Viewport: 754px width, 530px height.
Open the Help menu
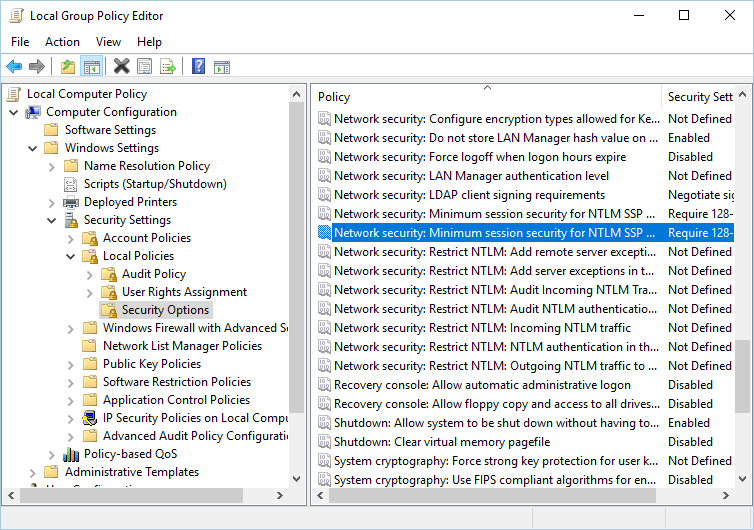coord(149,42)
